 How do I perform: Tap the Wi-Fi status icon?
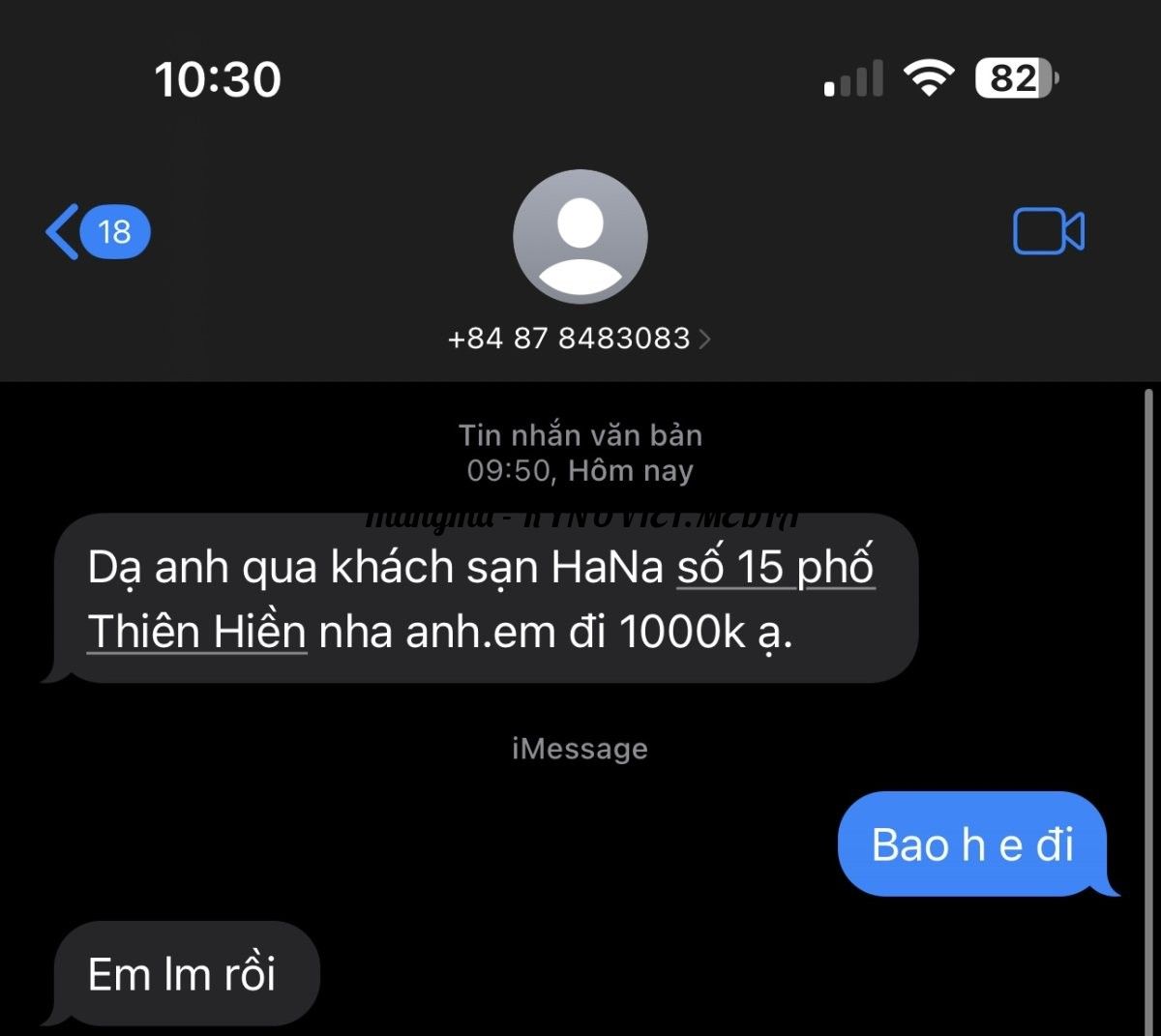[929, 78]
